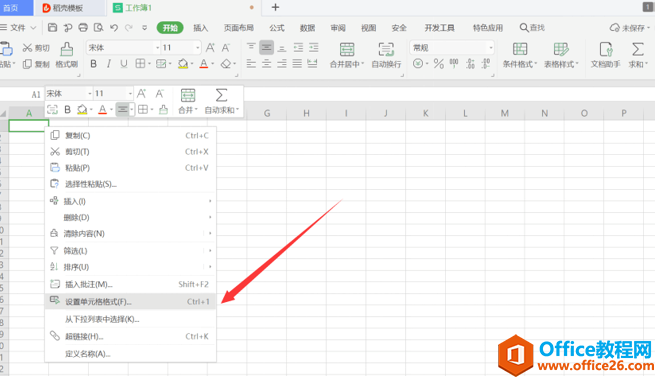Click the A1 name box
The height and width of the screenshot is (383, 661).
[x=36, y=94]
